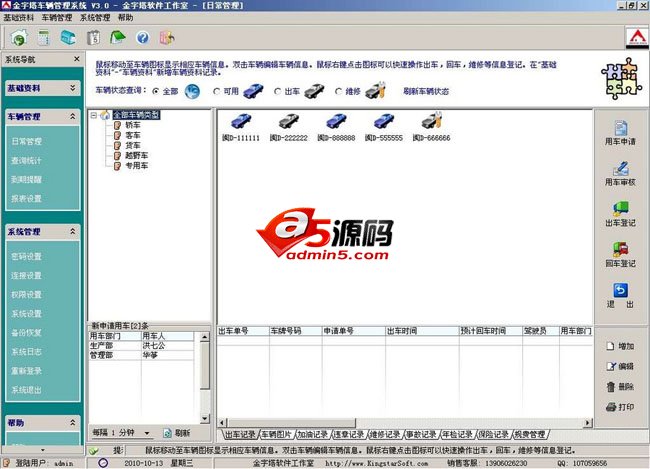
Task: Select vehicle 闽D-222222 car icon
Action: [x=289, y=121]
